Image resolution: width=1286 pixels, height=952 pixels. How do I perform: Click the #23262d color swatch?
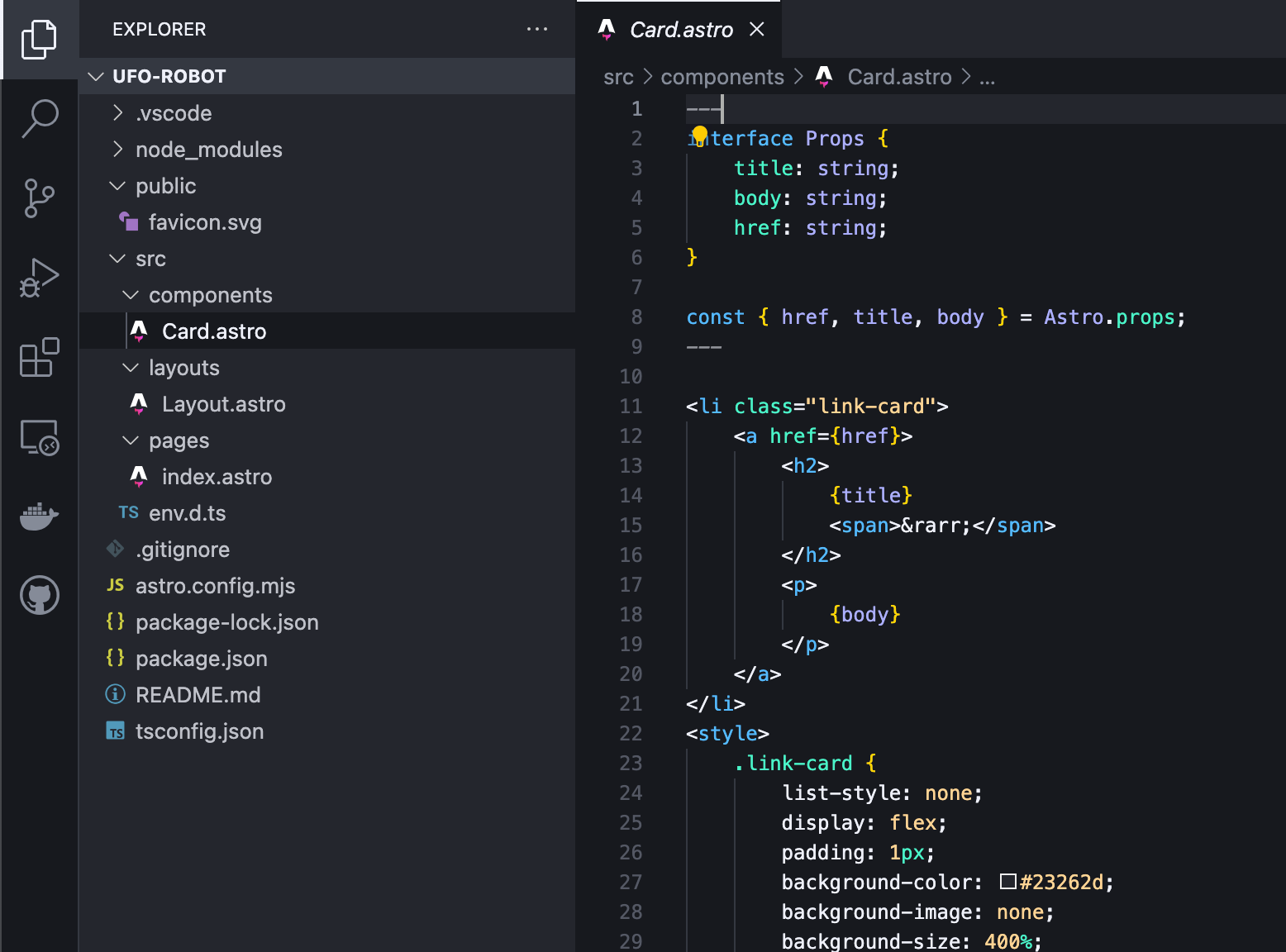point(1007,882)
